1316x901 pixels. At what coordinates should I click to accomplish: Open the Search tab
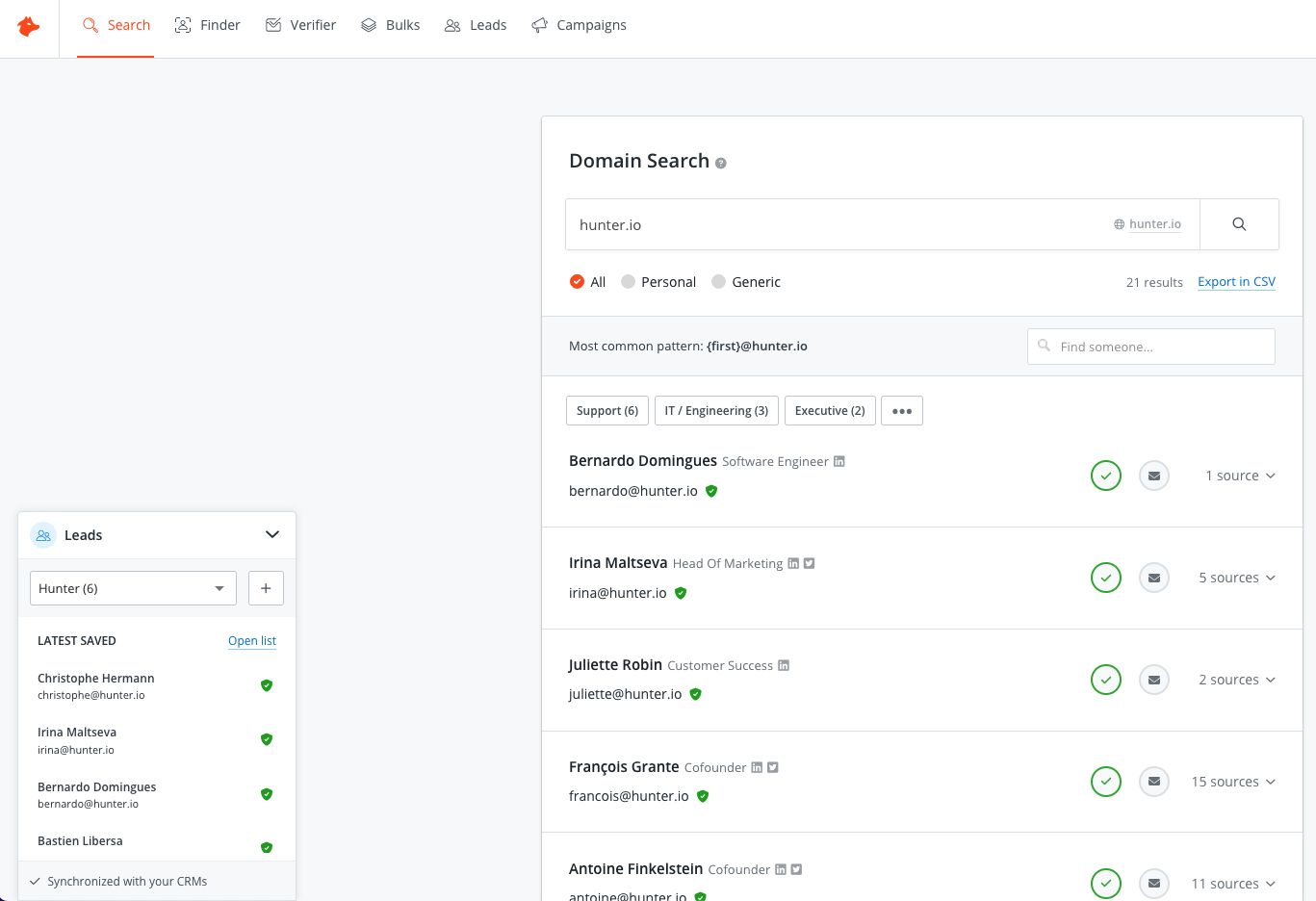116,25
